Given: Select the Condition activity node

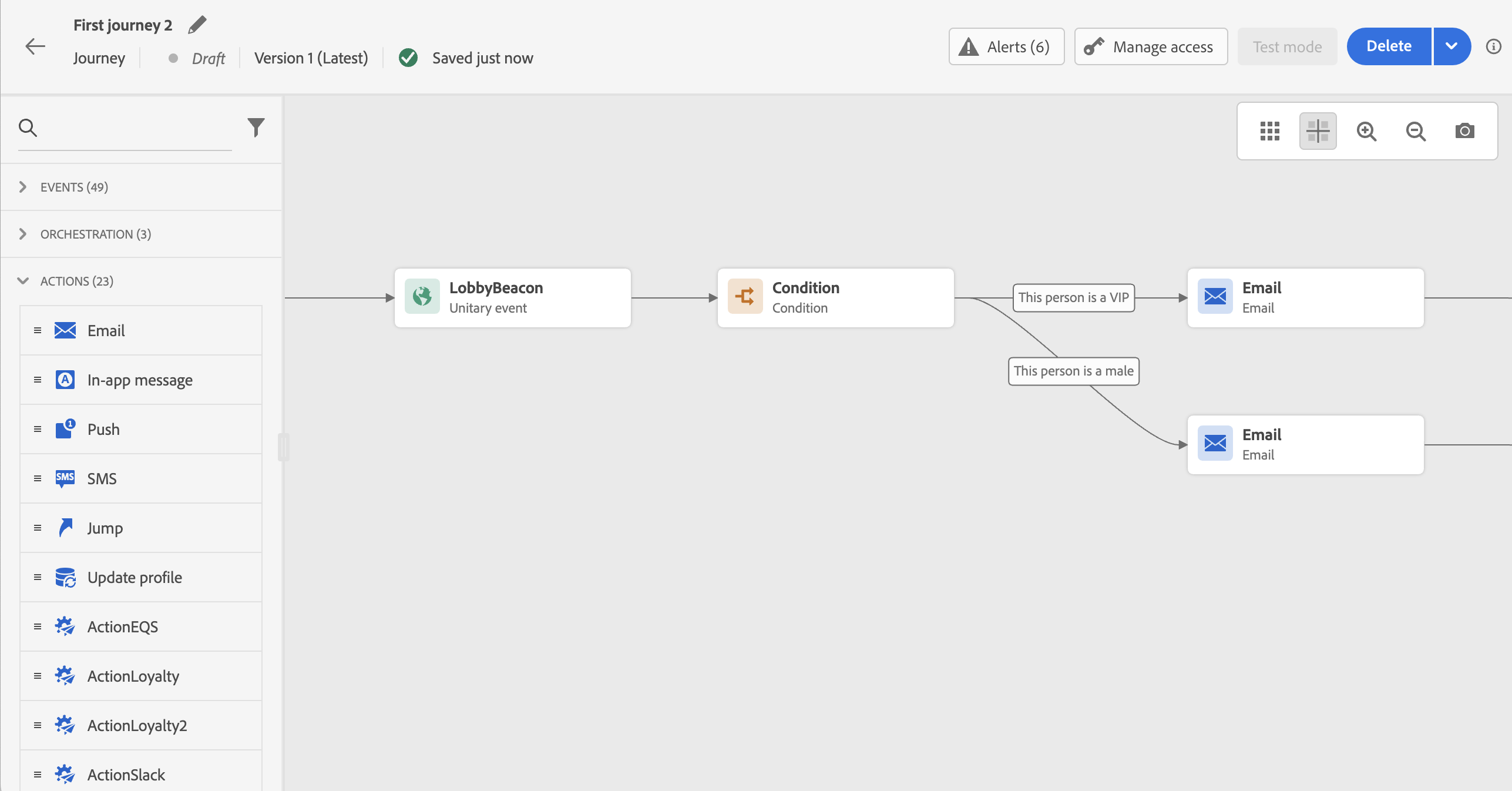Looking at the screenshot, I should (x=835, y=298).
